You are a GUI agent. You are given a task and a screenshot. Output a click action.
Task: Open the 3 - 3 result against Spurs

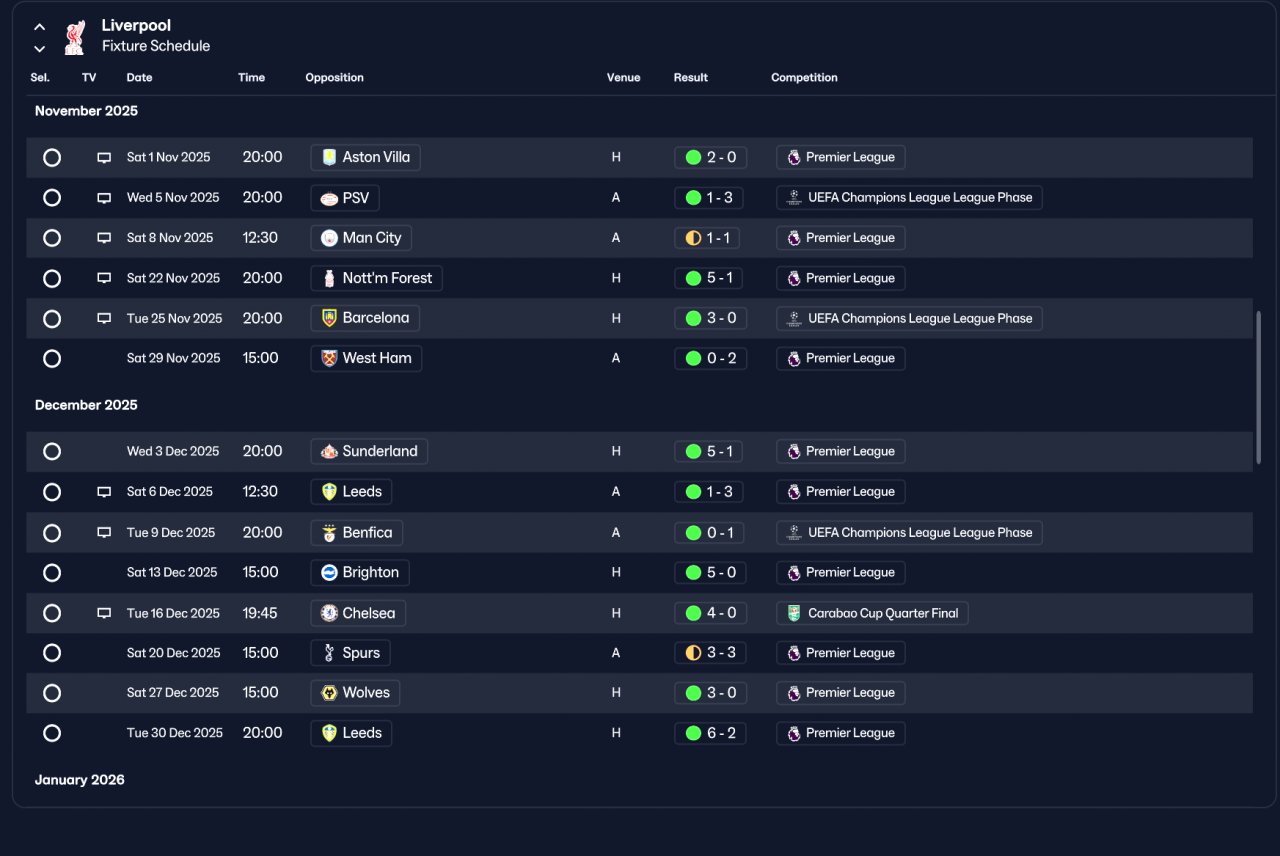709,653
